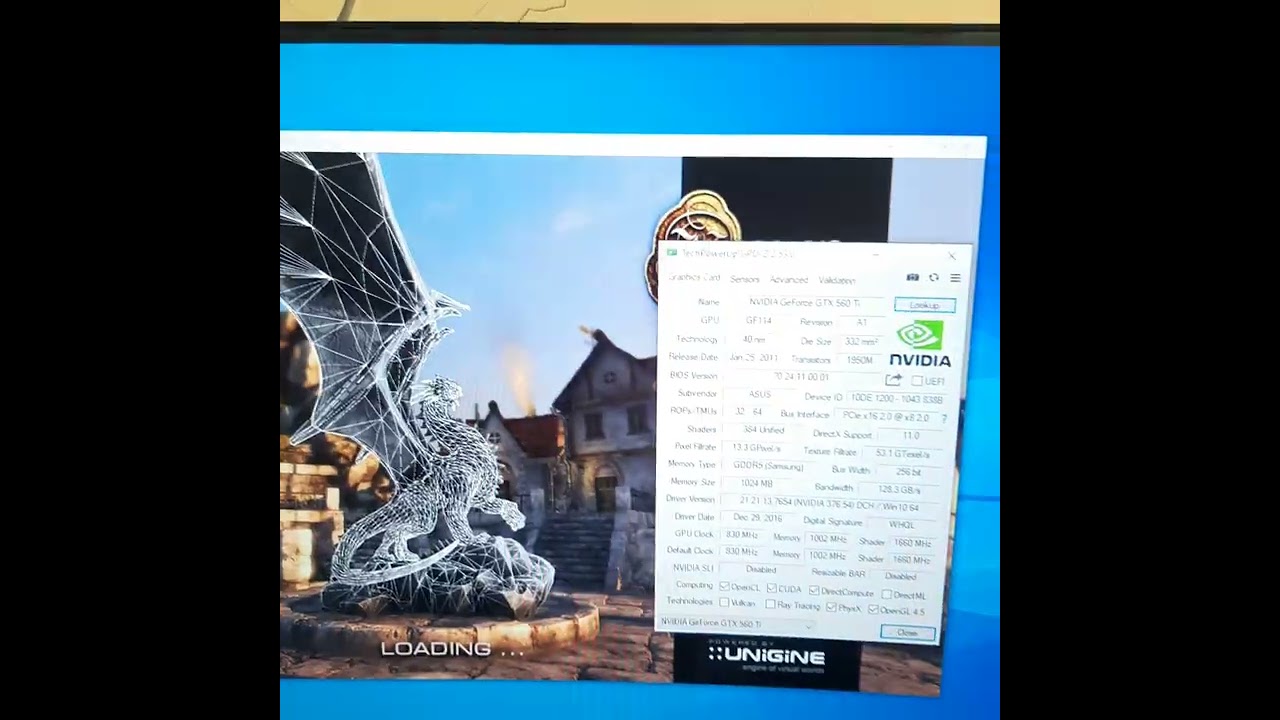Toggle the UEFI checkbox
The image size is (1280, 720).
tap(917, 381)
